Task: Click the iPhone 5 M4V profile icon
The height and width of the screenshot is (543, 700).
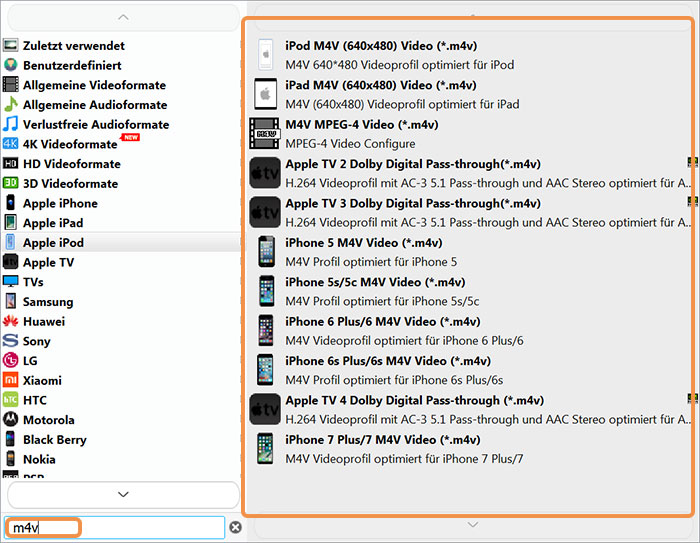Action: (x=266, y=251)
